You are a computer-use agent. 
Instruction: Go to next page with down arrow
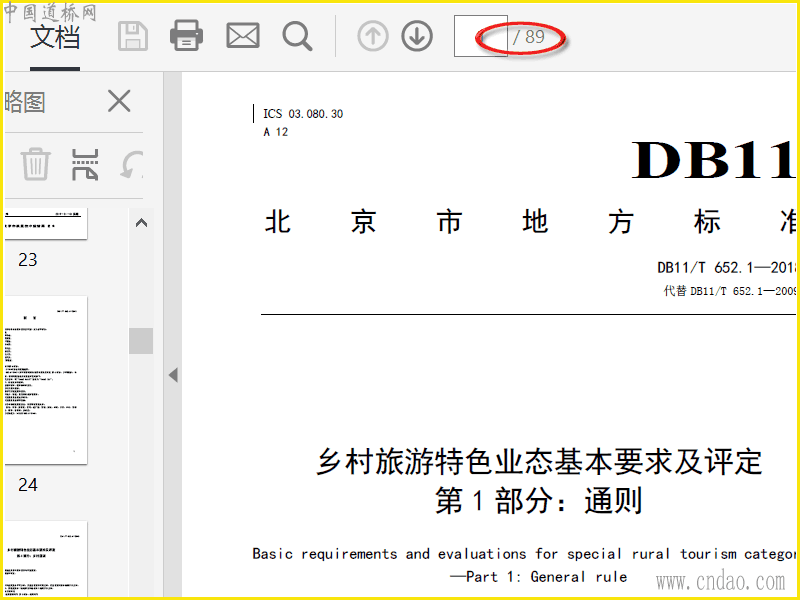[417, 37]
